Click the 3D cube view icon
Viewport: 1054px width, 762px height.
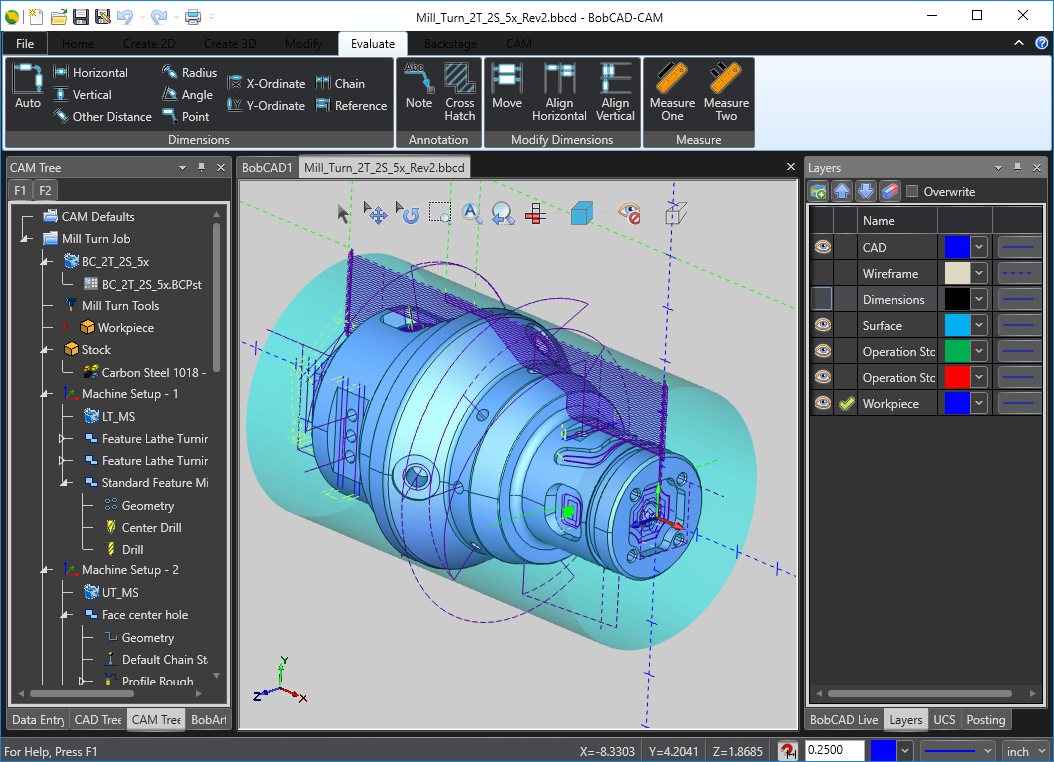[x=582, y=212]
